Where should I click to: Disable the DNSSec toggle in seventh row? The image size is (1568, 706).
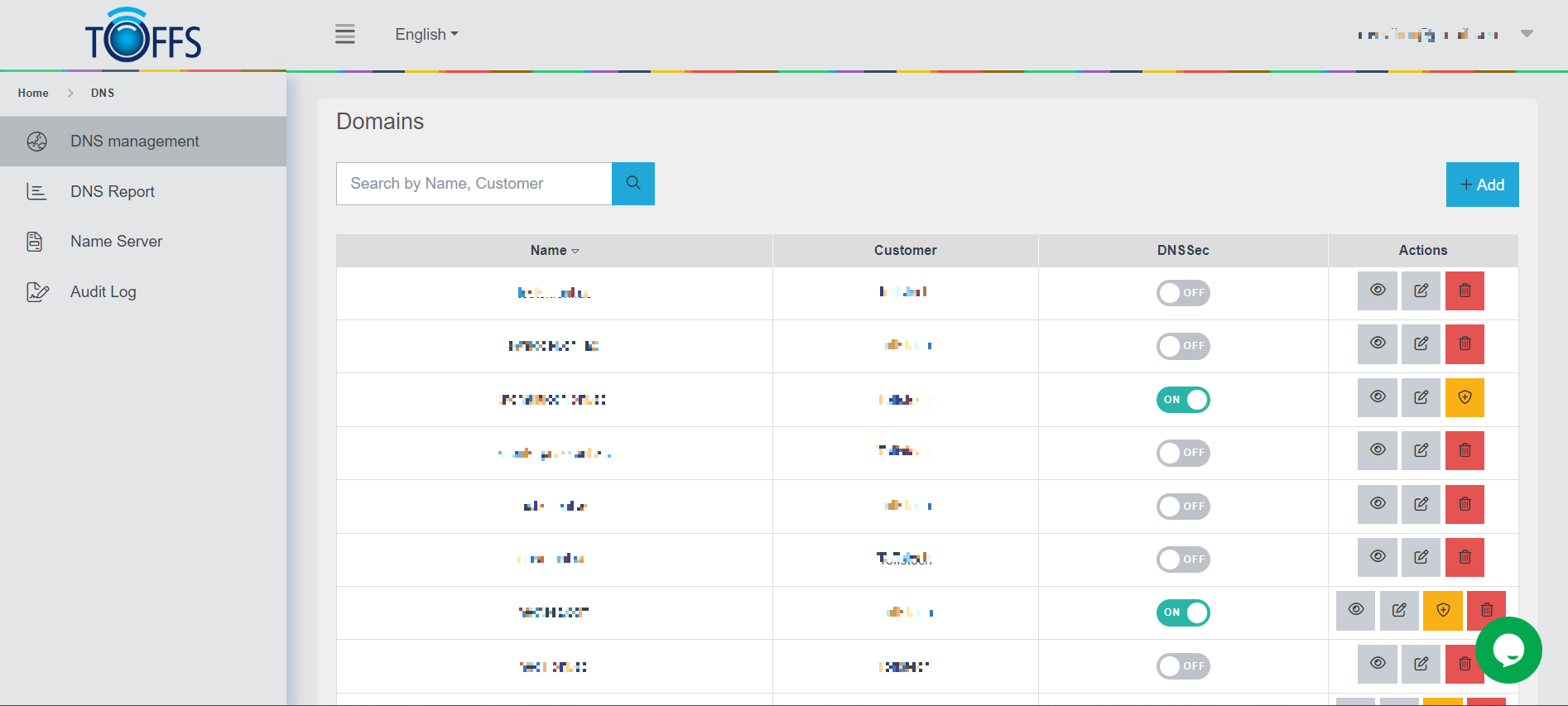[x=1182, y=612]
